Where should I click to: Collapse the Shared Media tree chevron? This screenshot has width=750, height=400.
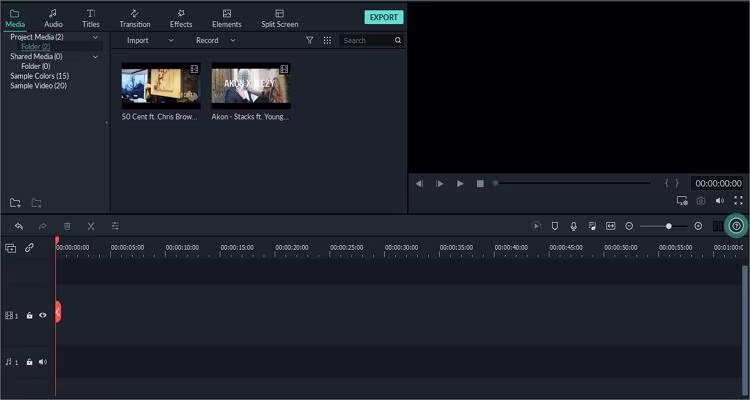pos(95,56)
